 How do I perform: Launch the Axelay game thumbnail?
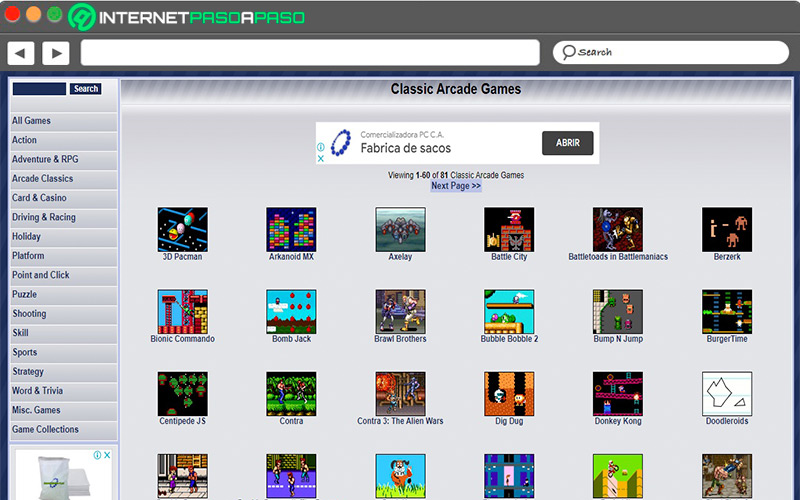tap(401, 230)
